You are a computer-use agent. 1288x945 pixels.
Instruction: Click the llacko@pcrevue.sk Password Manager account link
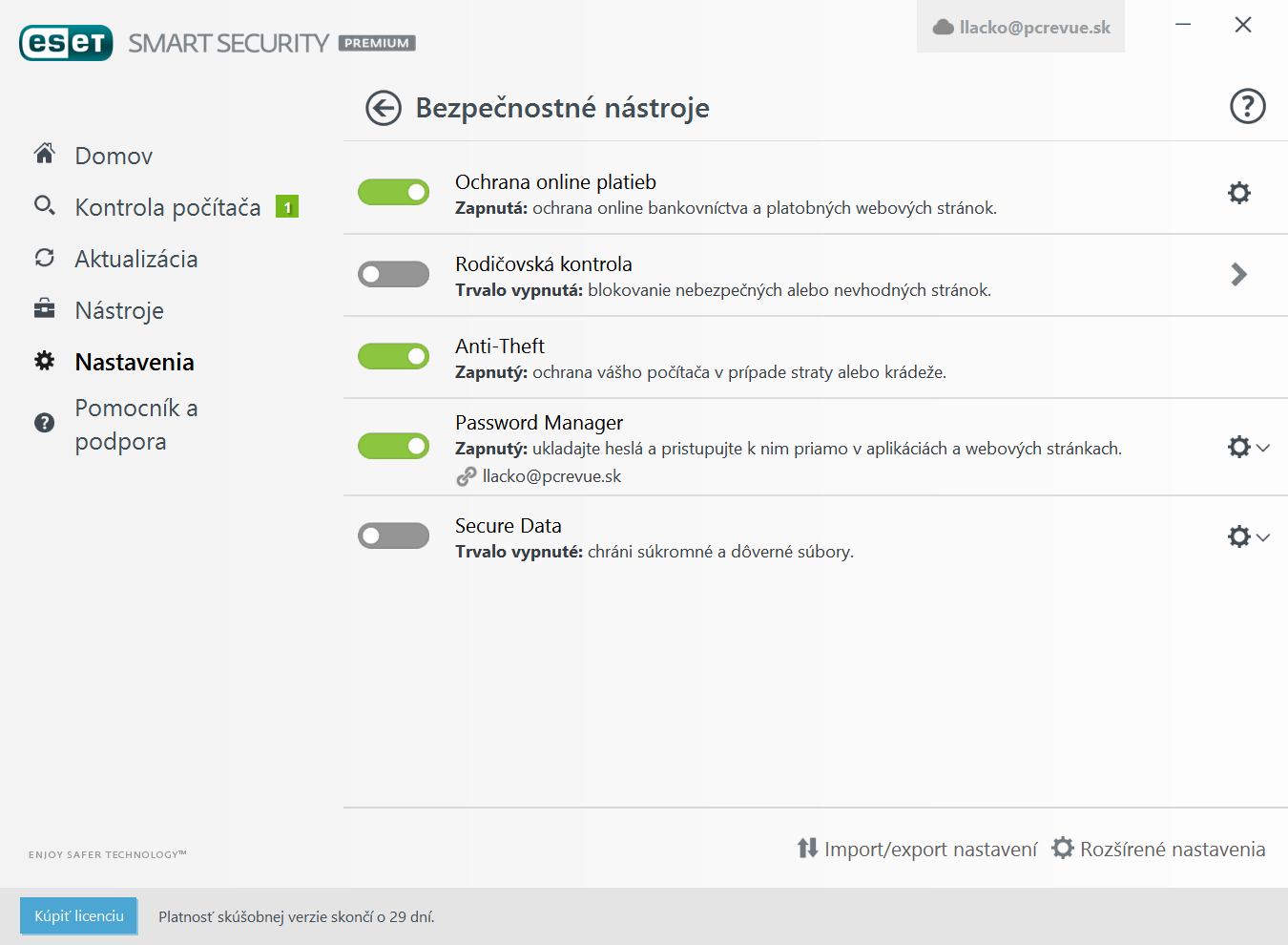click(551, 476)
